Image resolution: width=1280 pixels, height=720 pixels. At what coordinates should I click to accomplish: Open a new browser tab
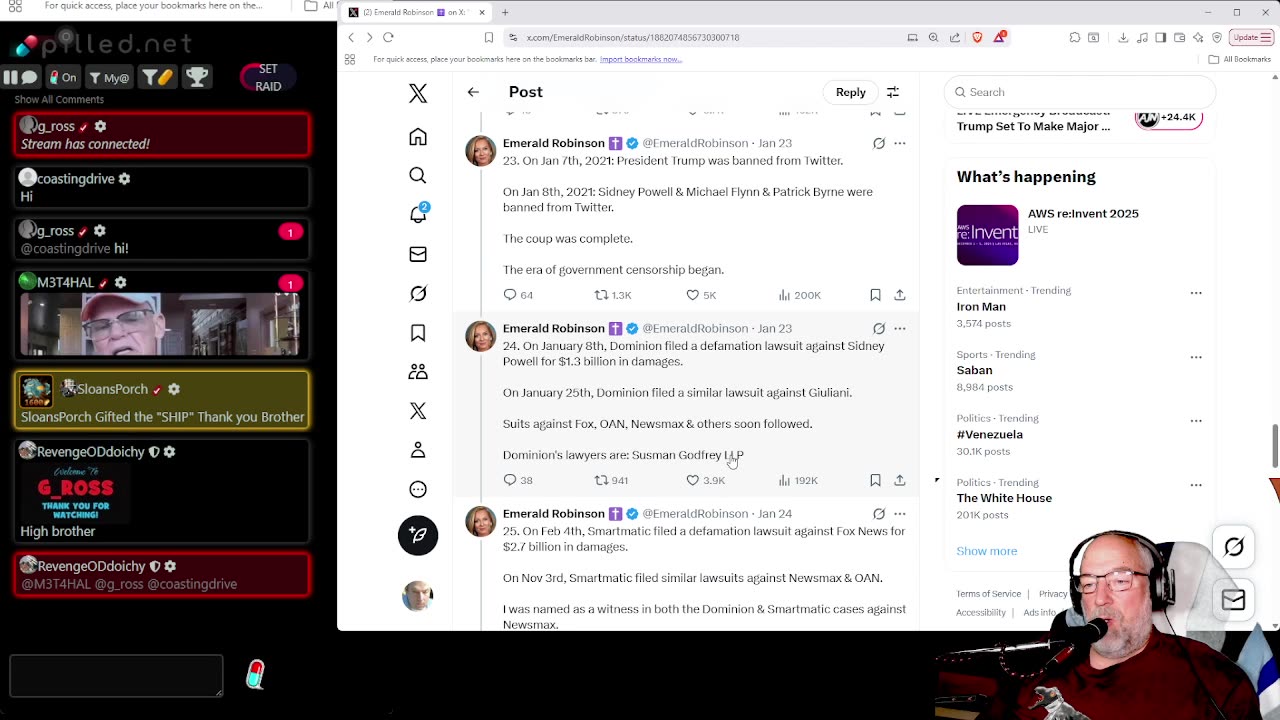click(505, 12)
